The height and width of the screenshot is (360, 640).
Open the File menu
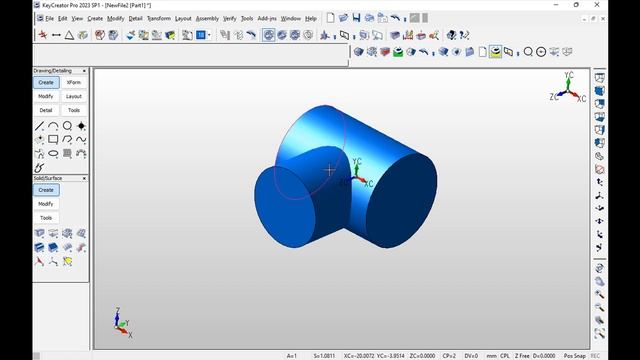[49, 18]
